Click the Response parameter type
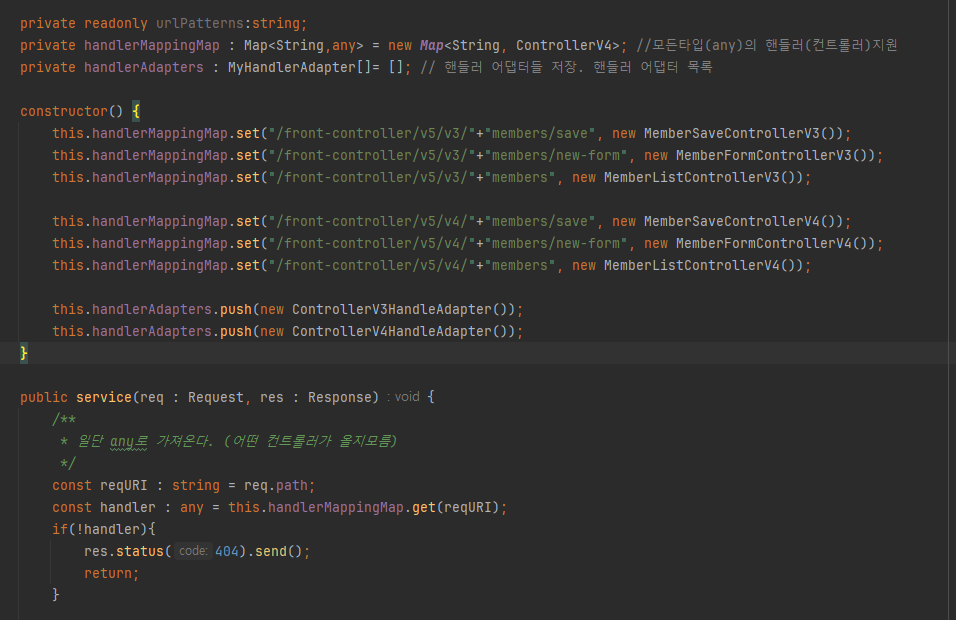 (340, 397)
